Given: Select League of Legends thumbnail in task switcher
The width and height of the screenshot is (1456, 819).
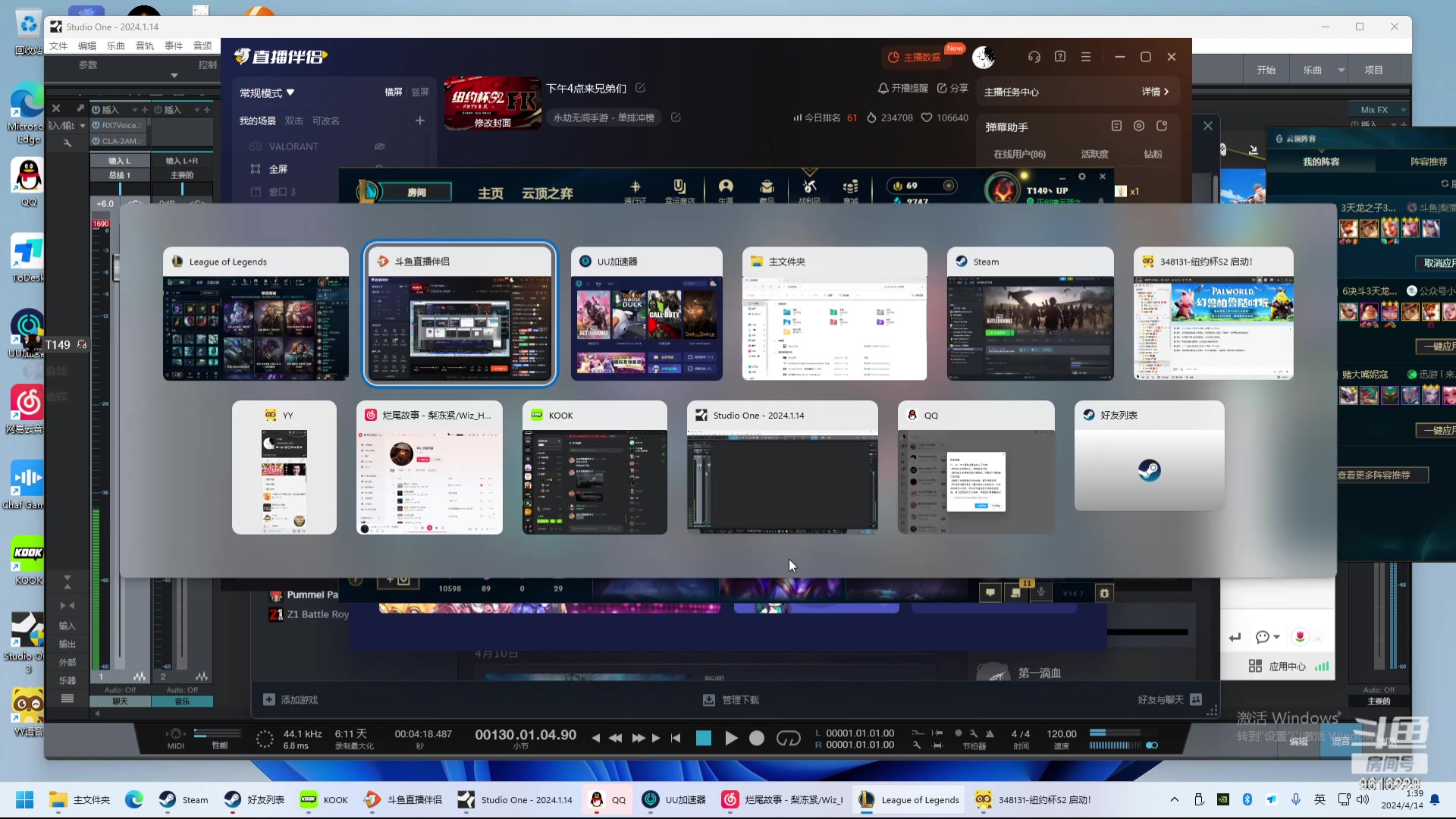Looking at the screenshot, I should (256, 314).
